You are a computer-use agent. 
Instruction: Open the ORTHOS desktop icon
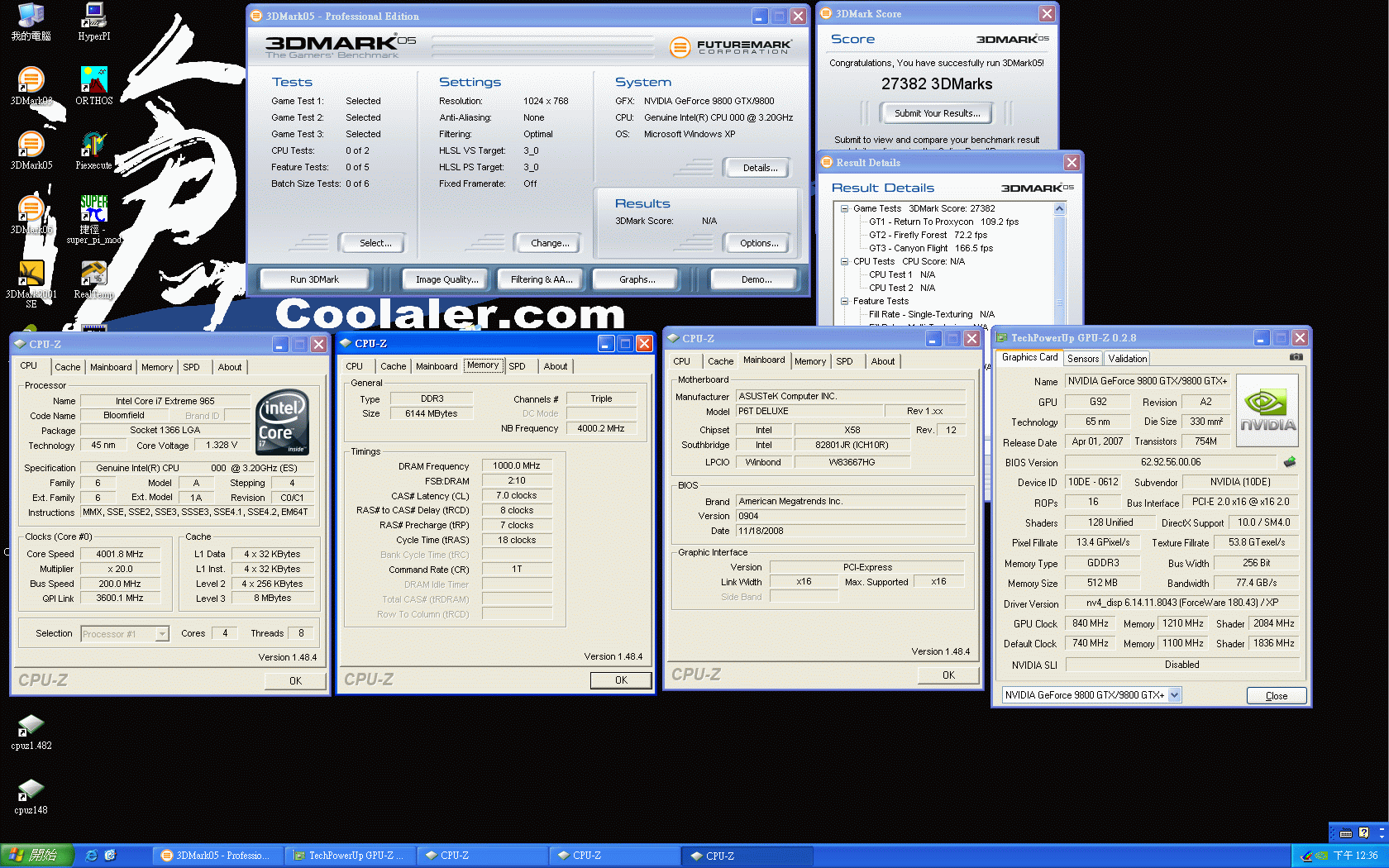[x=94, y=81]
